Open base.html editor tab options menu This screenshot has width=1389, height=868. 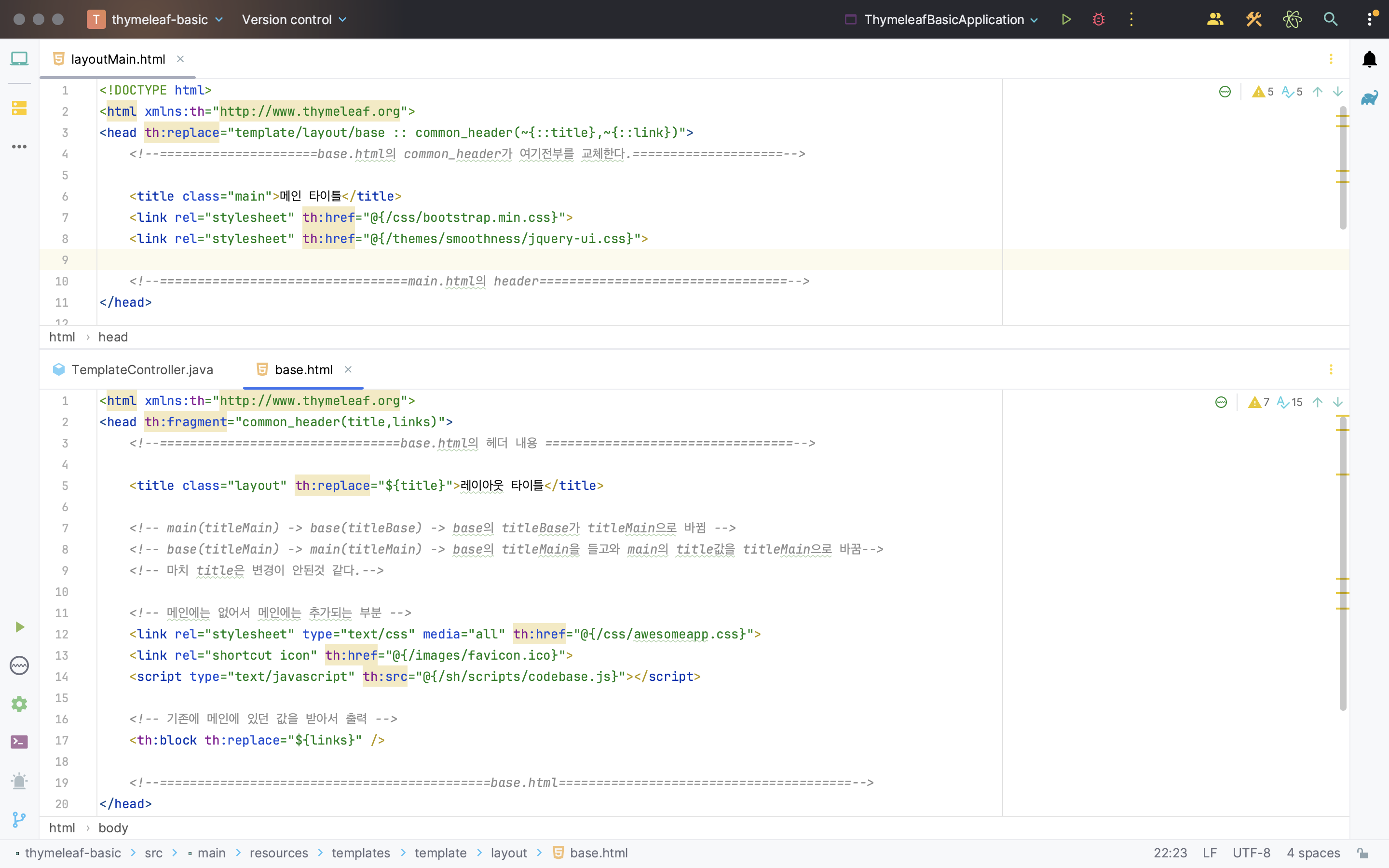point(1331,370)
